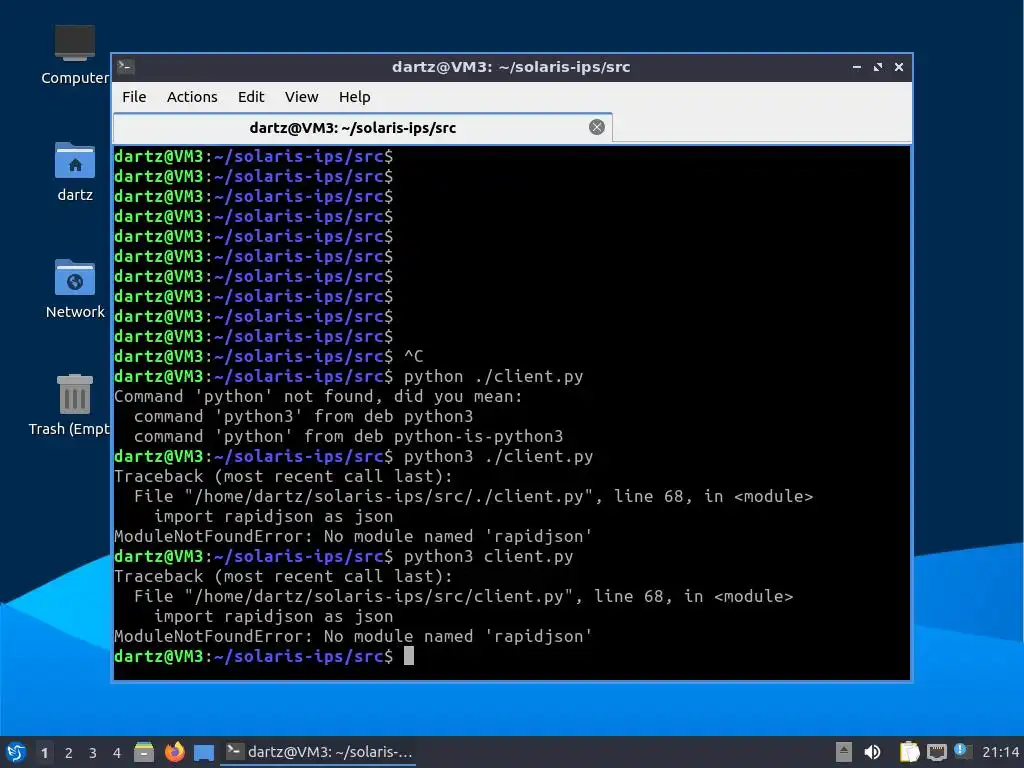The image size is (1024, 768).
Task: Switch to workspace 4
Action: click(117, 753)
